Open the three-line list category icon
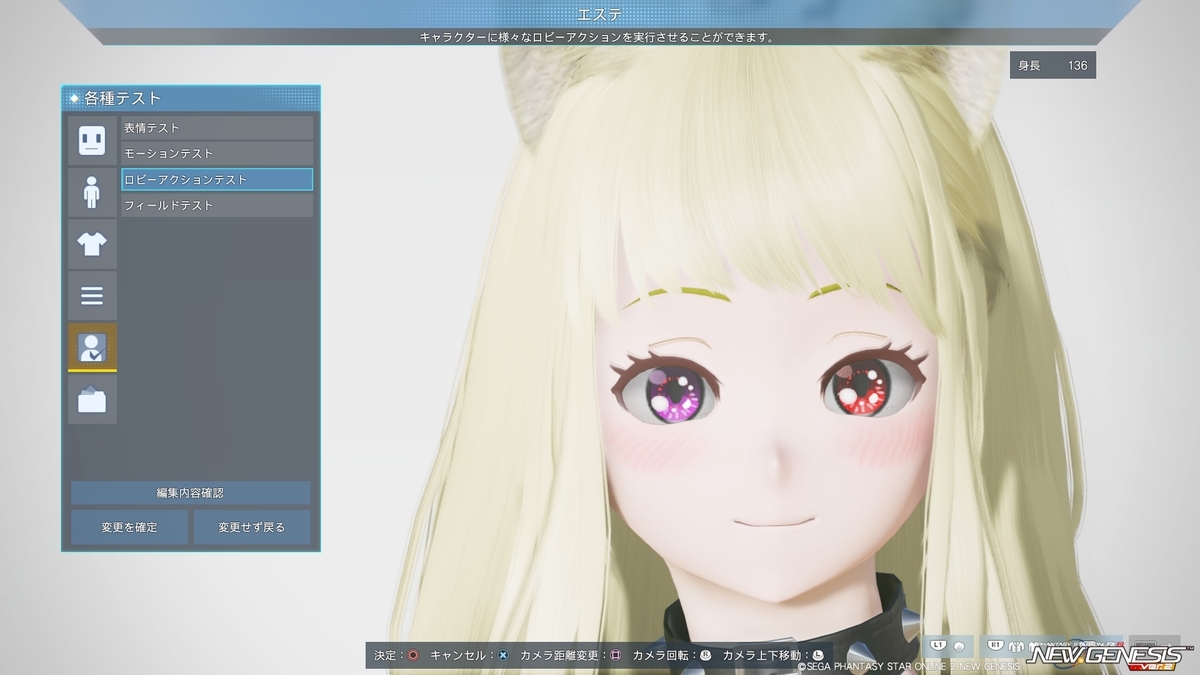The image size is (1200, 675). click(x=92, y=295)
